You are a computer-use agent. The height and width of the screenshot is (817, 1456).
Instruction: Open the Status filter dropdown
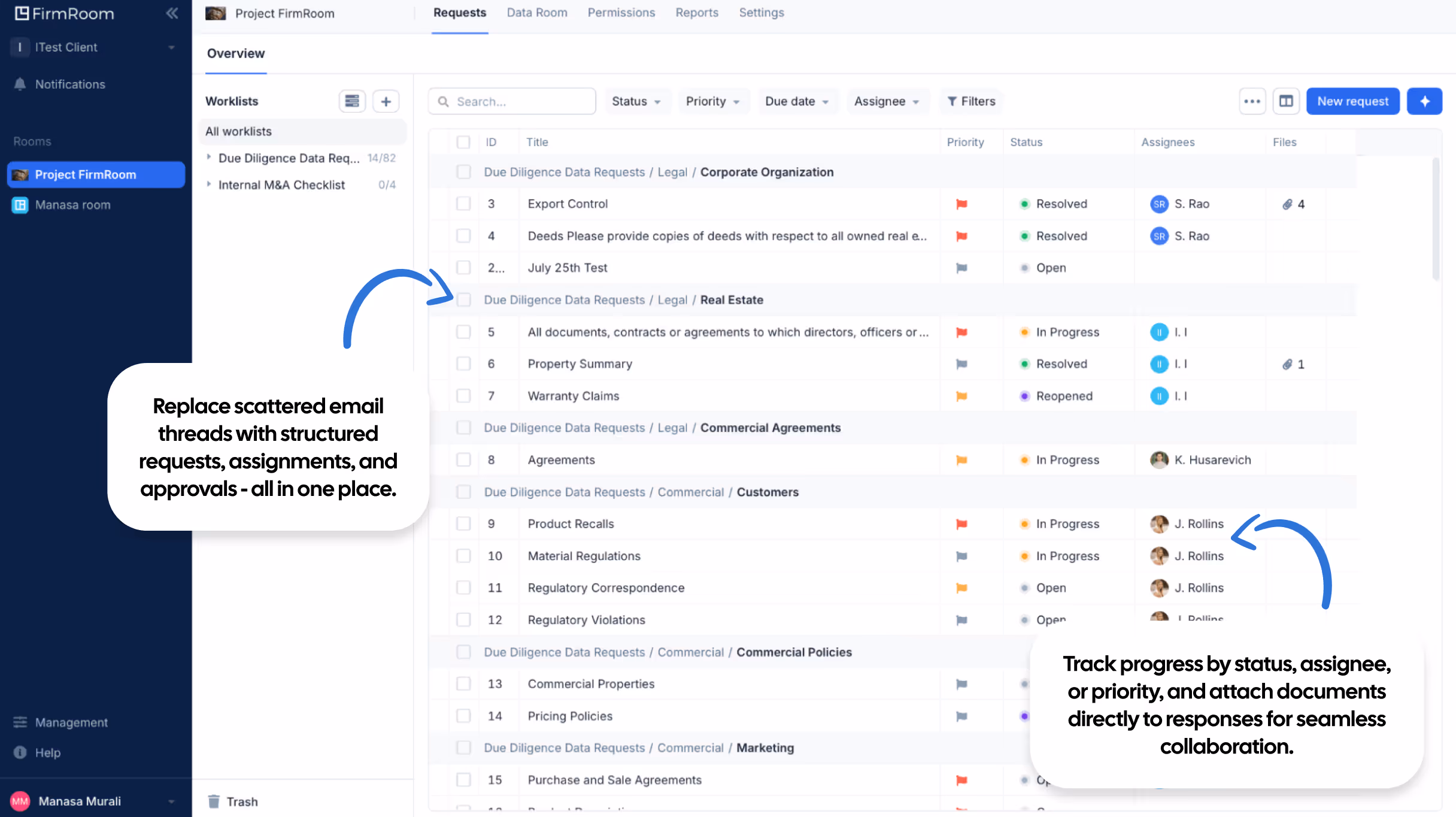coord(636,101)
